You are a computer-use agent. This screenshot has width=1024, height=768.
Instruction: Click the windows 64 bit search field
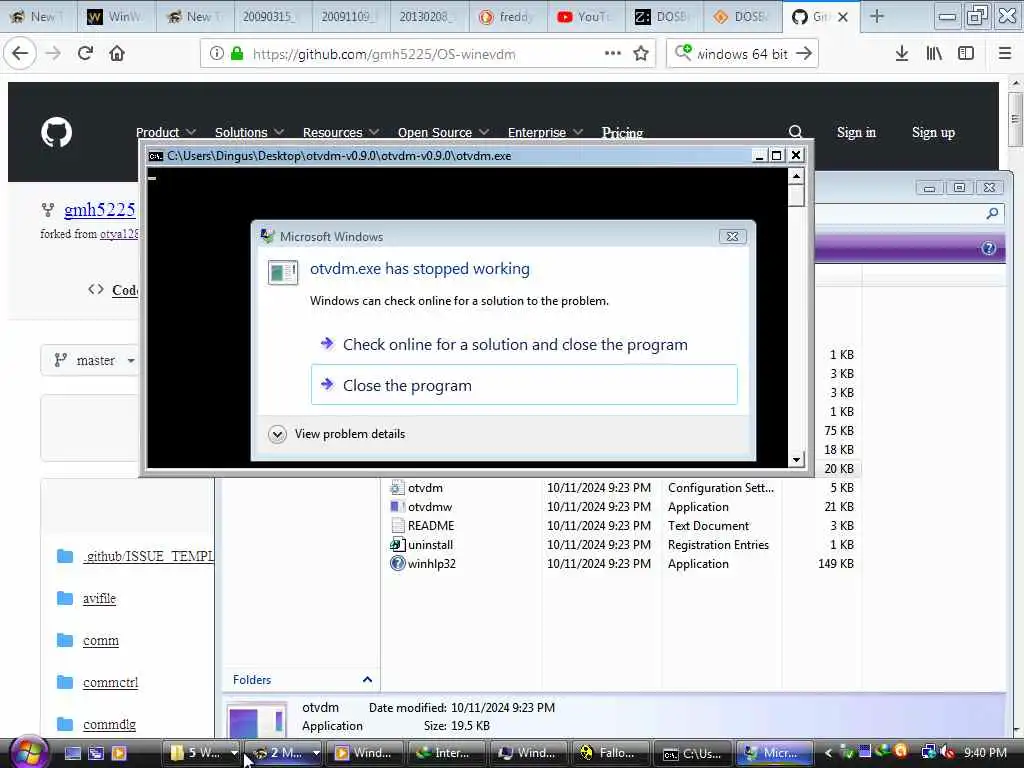pos(743,54)
